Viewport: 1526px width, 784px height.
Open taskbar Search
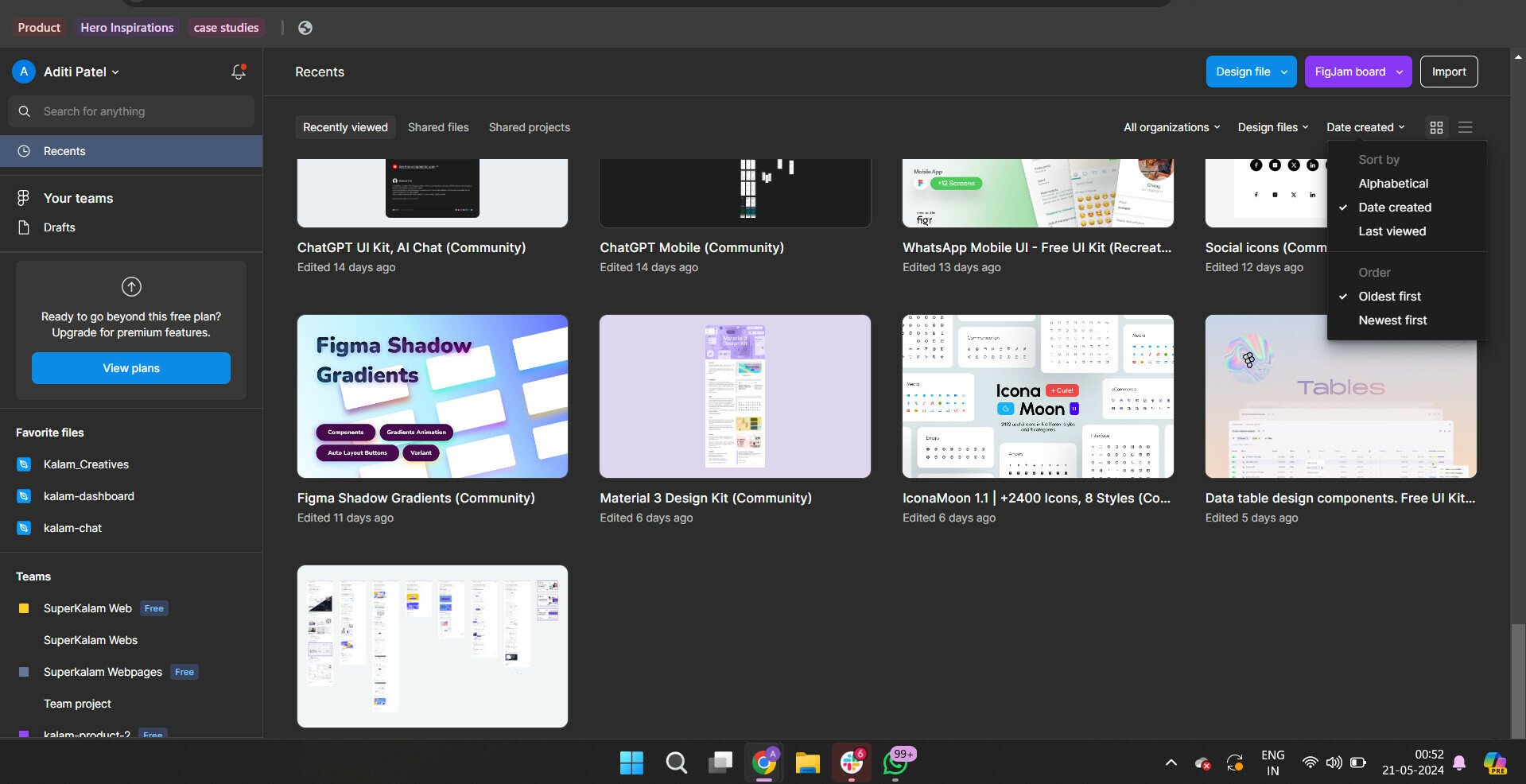(676, 763)
